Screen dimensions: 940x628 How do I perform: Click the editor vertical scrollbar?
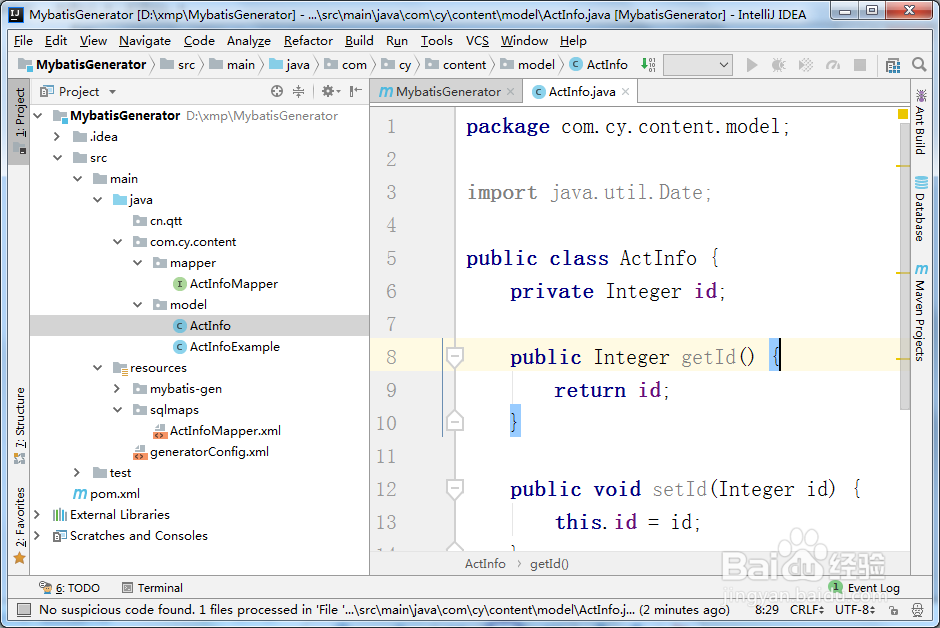coord(905,266)
